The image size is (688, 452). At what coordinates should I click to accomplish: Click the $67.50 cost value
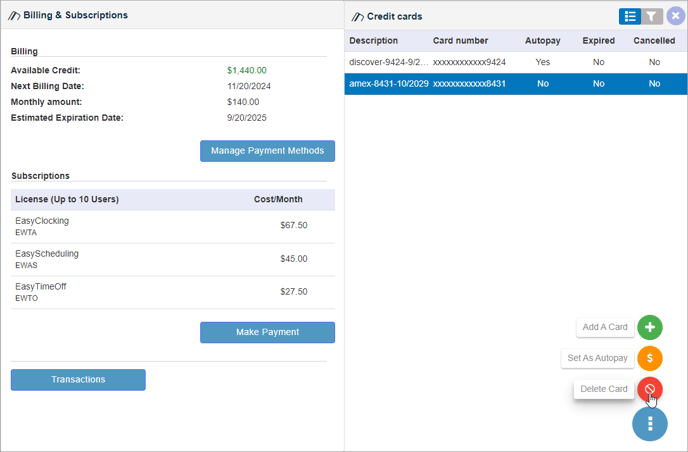[x=294, y=226]
